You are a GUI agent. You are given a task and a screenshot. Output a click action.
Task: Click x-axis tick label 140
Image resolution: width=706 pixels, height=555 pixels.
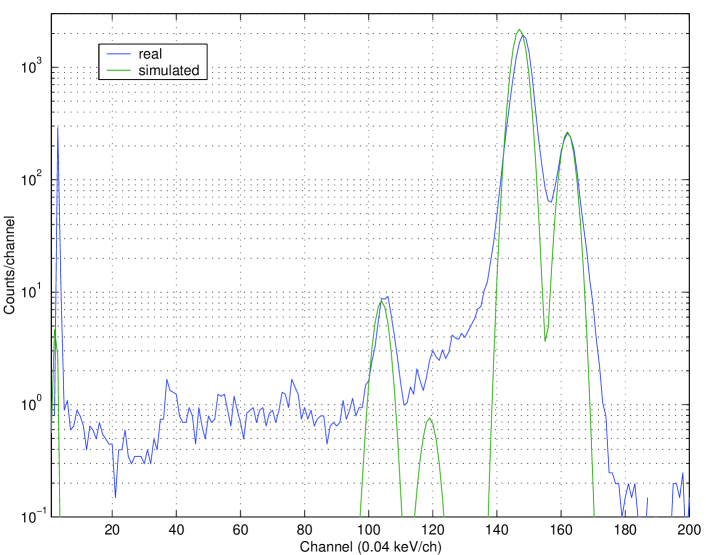[x=497, y=529]
